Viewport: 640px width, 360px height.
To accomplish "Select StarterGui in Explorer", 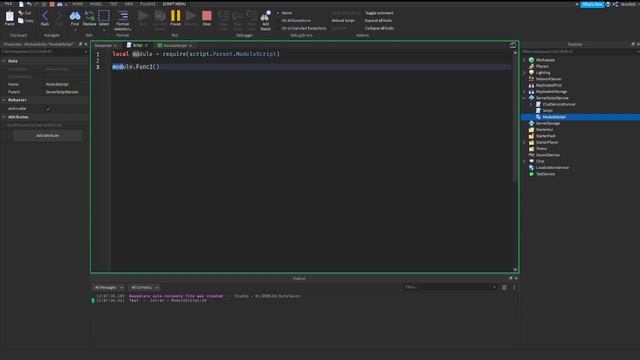I will (x=544, y=130).
